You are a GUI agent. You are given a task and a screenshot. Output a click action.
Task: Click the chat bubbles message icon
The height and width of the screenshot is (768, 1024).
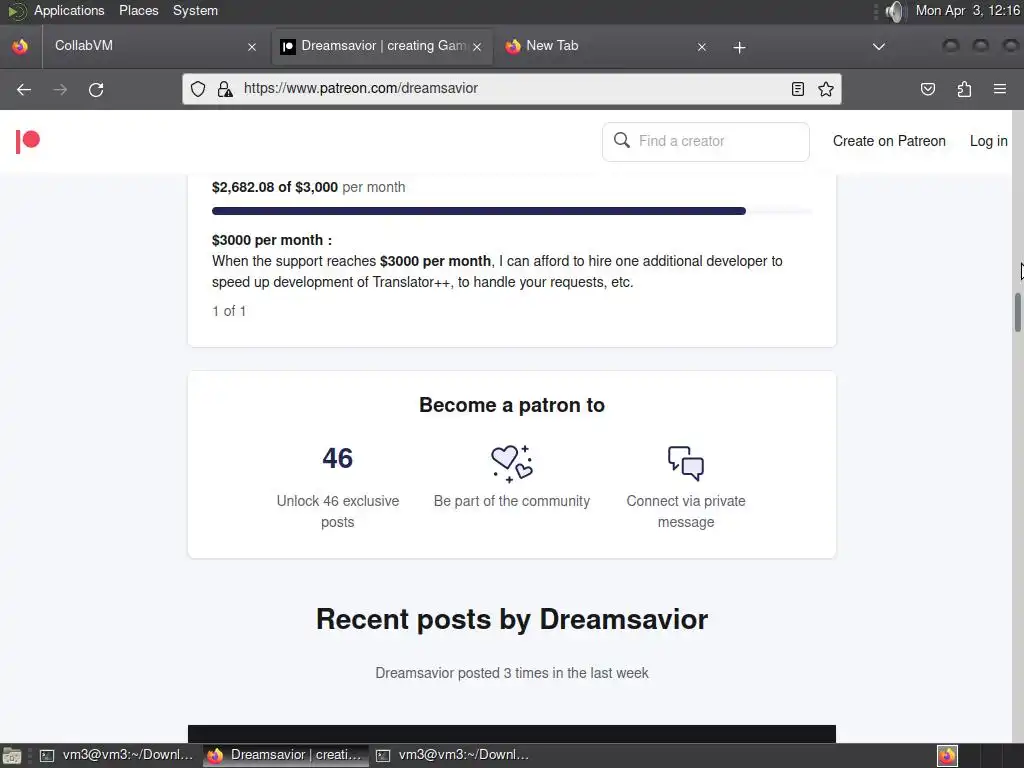686,464
